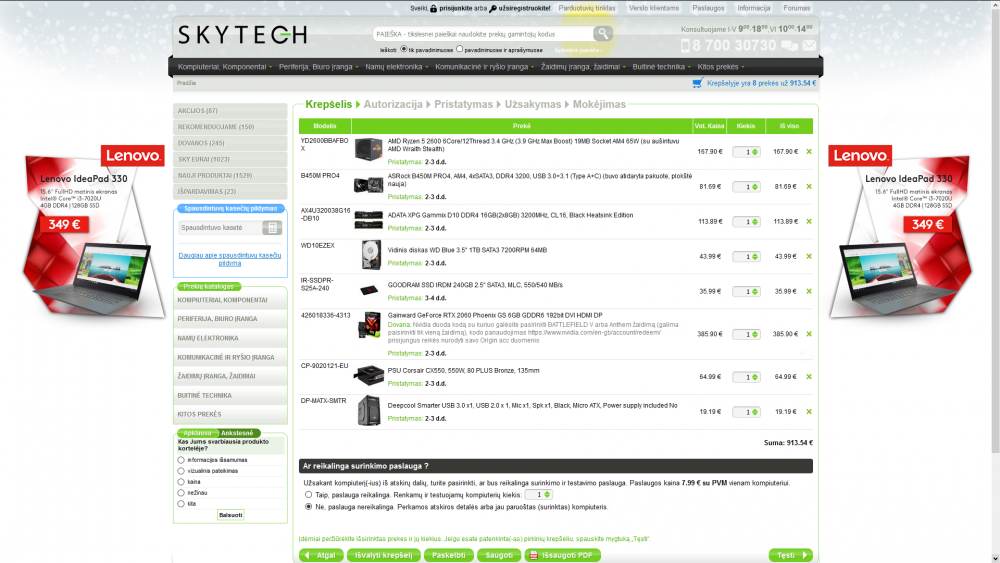This screenshot has width=1000, height=563.
Task: Remove ASRock B450M PRO4 from cart
Action: (809, 187)
